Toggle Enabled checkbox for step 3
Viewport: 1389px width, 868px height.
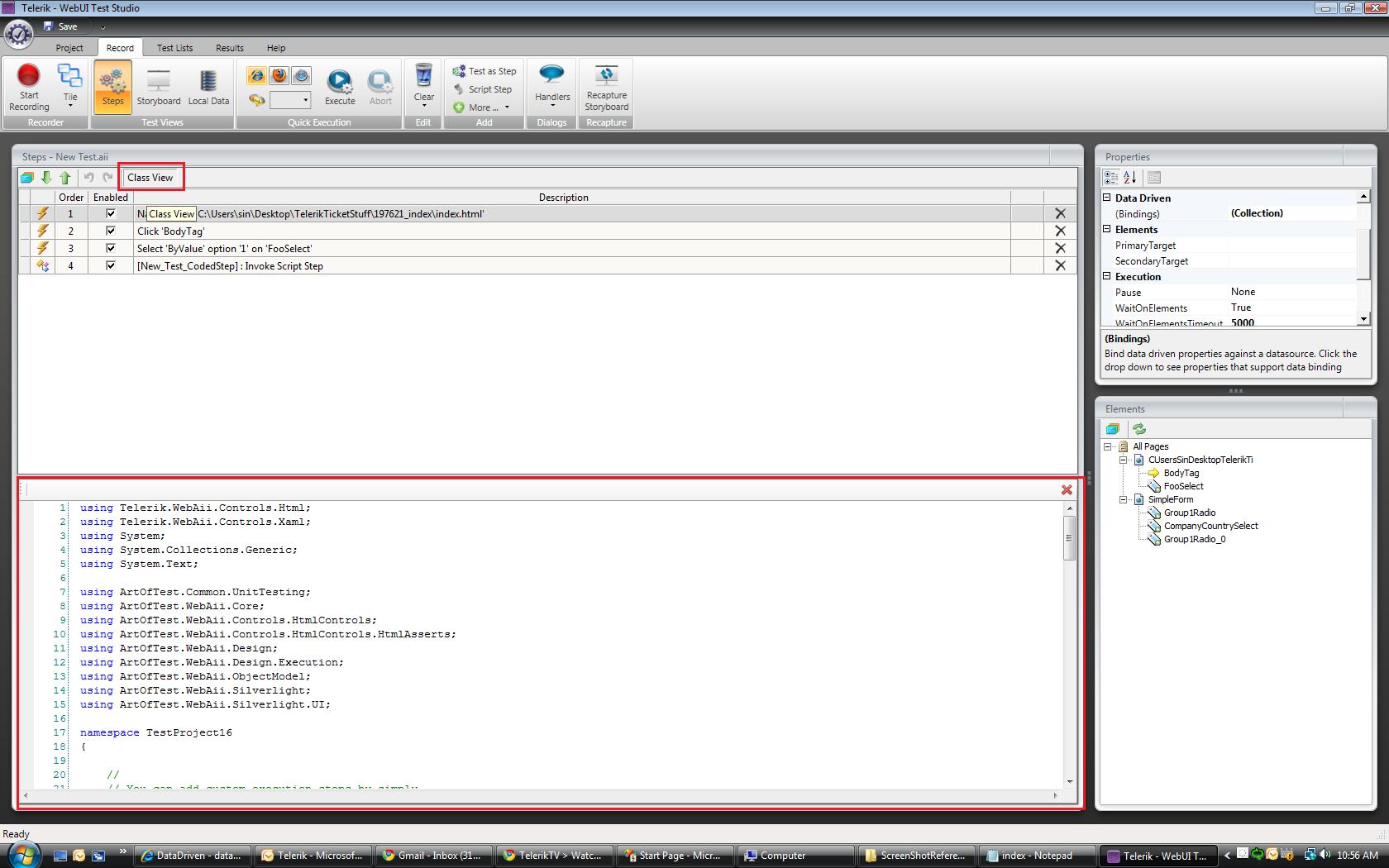tap(111, 248)
